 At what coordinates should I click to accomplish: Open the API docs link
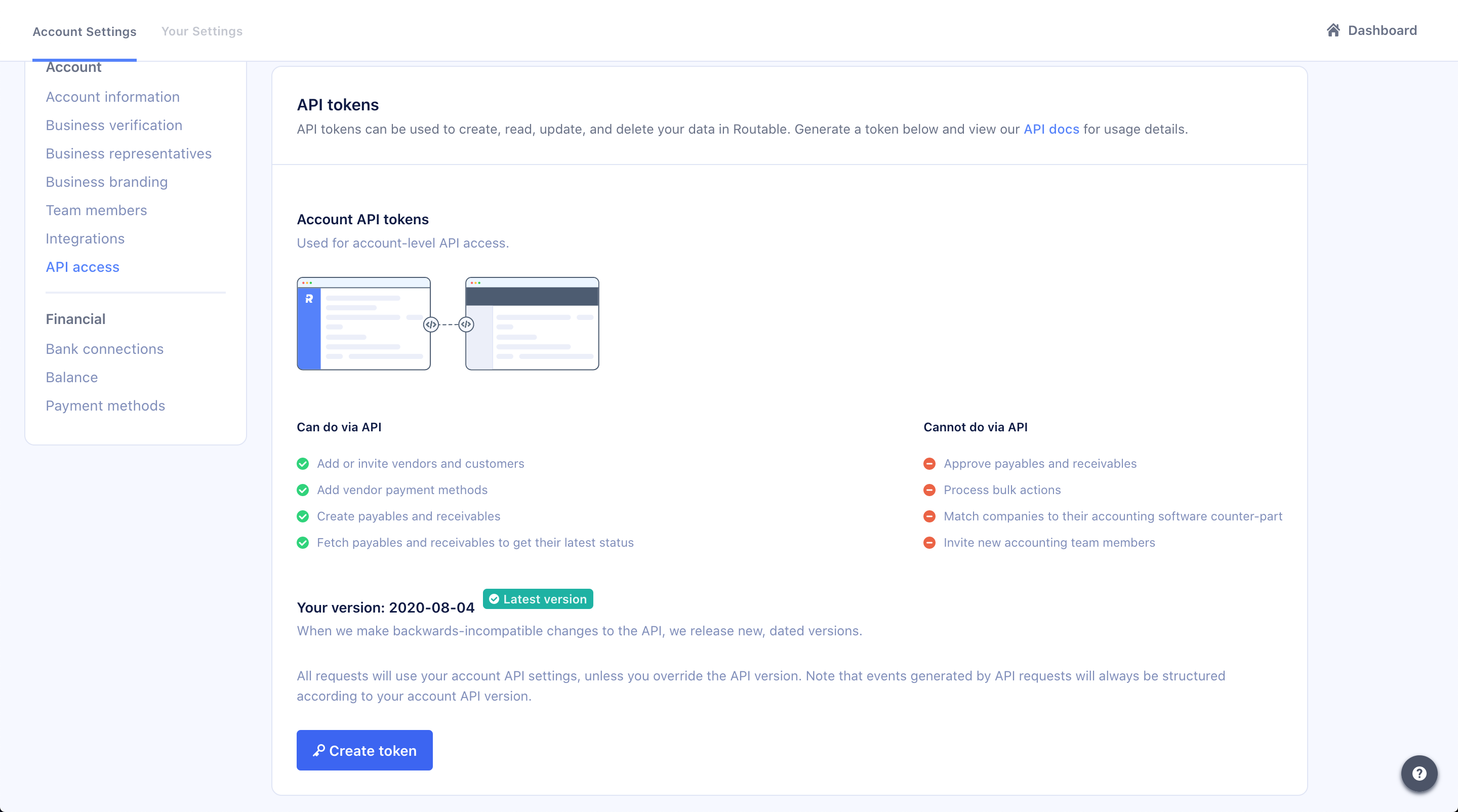1051,129
